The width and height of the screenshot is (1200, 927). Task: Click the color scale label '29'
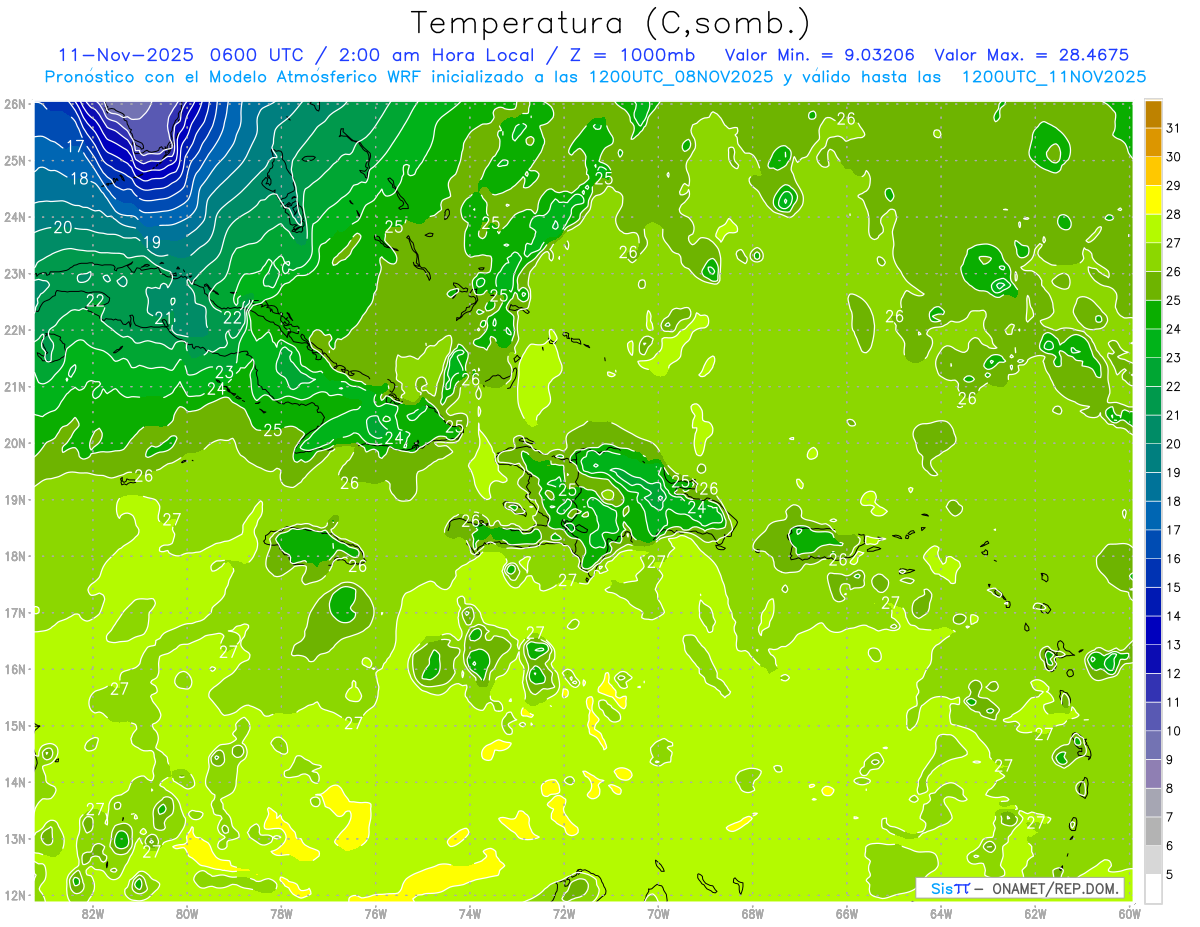[1174, 186]
